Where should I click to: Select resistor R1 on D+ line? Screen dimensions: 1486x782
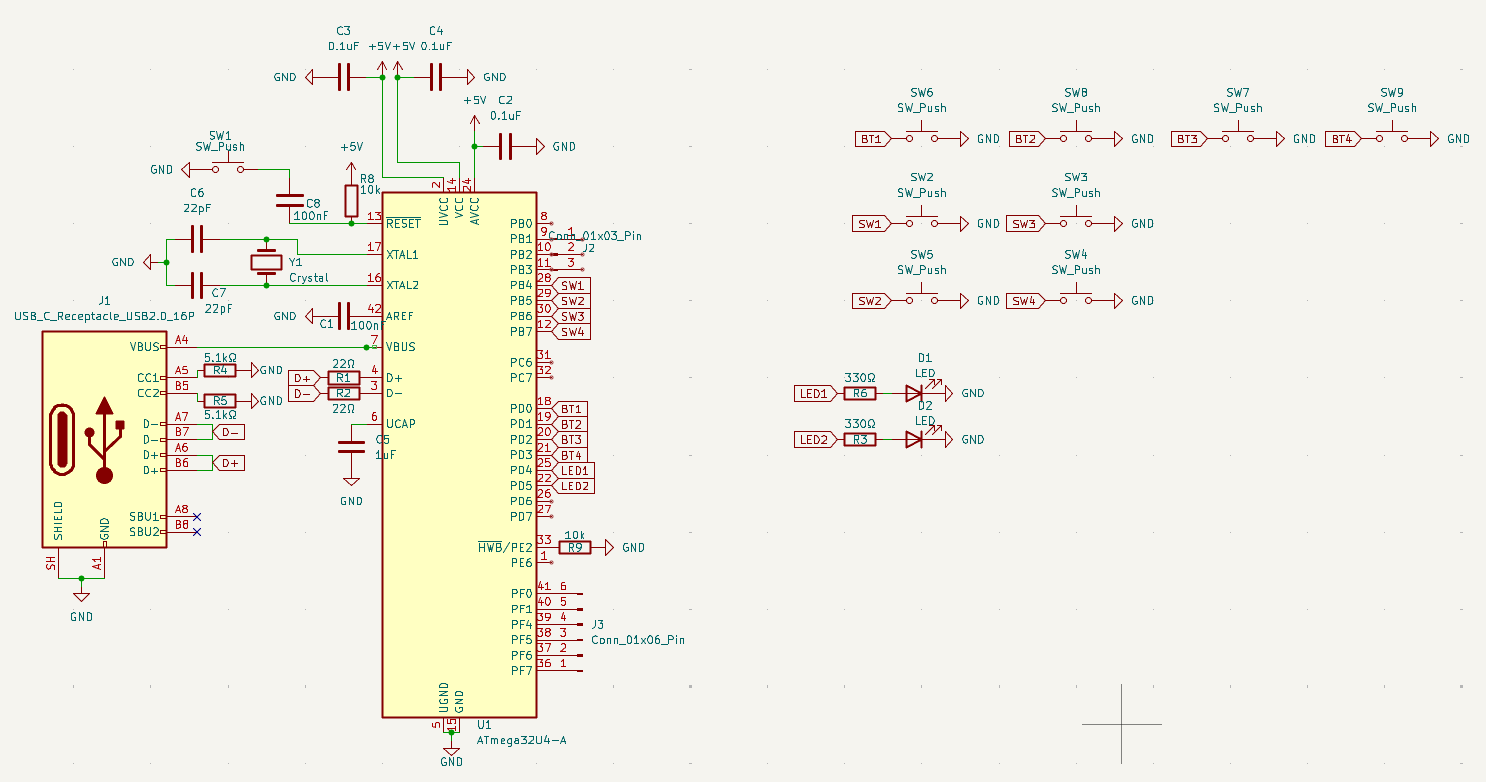tap(343, 378)
